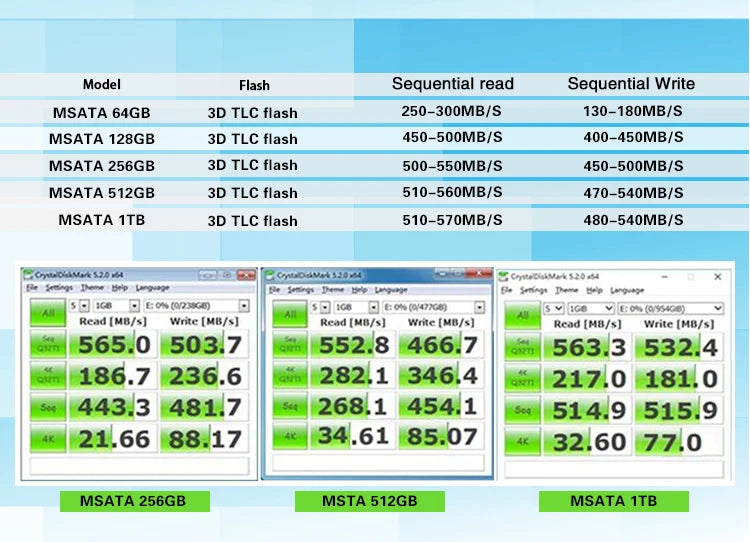Click the 21.66 4K read result

[113, 439]
